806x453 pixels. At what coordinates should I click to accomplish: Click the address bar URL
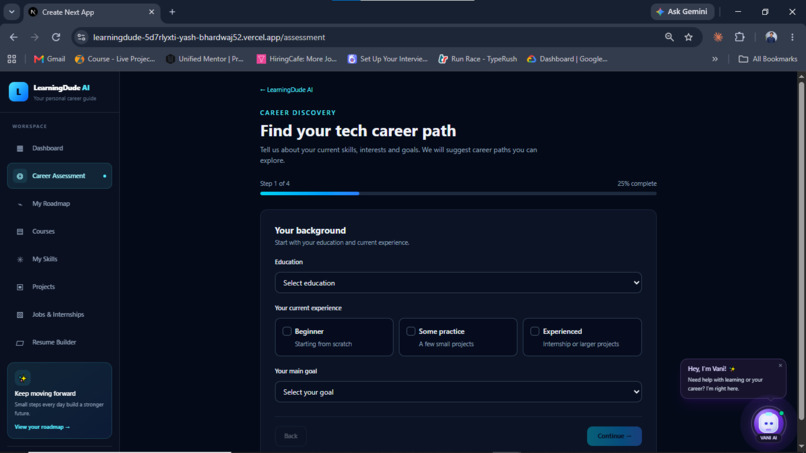(209, 37)
